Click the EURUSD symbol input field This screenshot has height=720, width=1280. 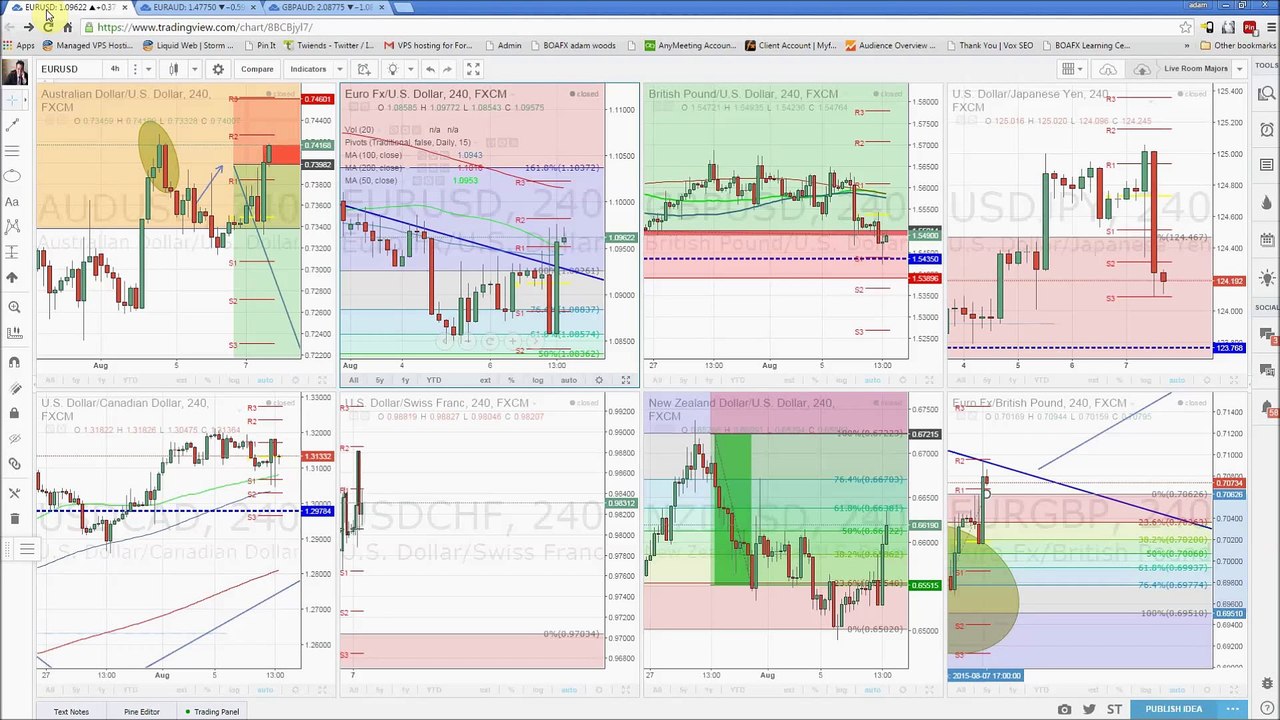coord(68,69)
